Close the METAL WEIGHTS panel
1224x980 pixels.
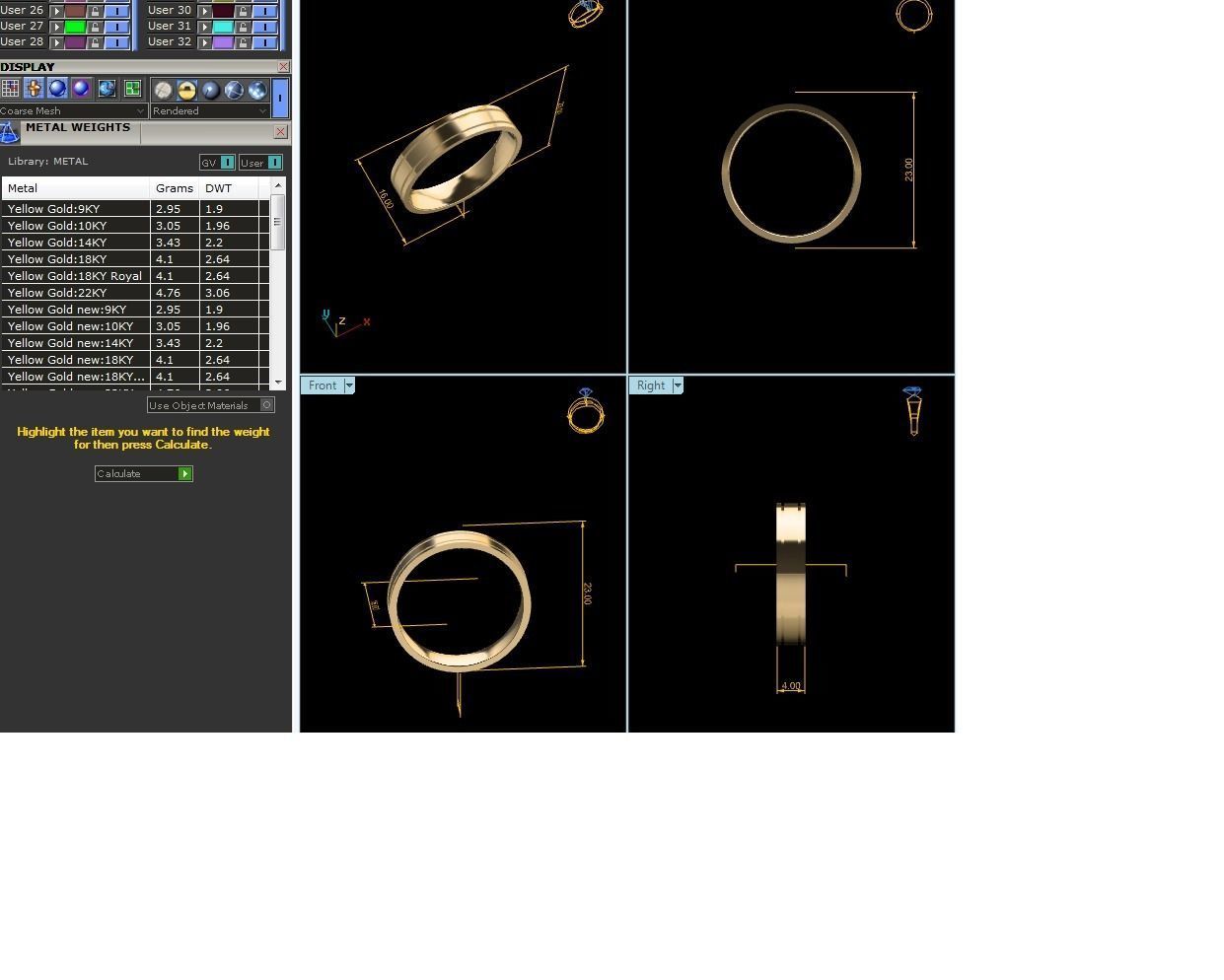280,132
